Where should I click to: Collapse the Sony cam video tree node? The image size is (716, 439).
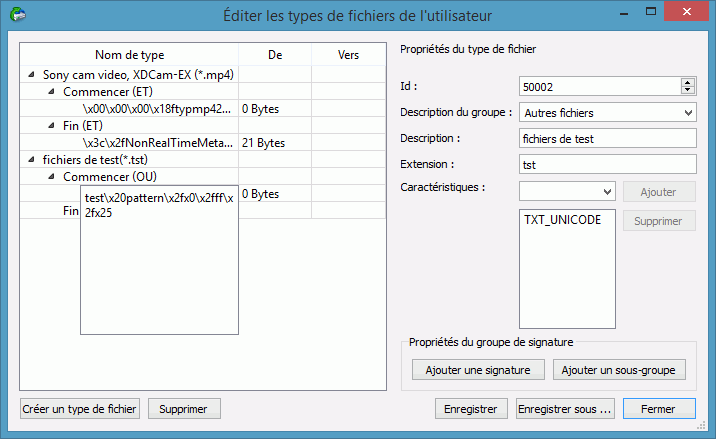[x=31, y=75]
